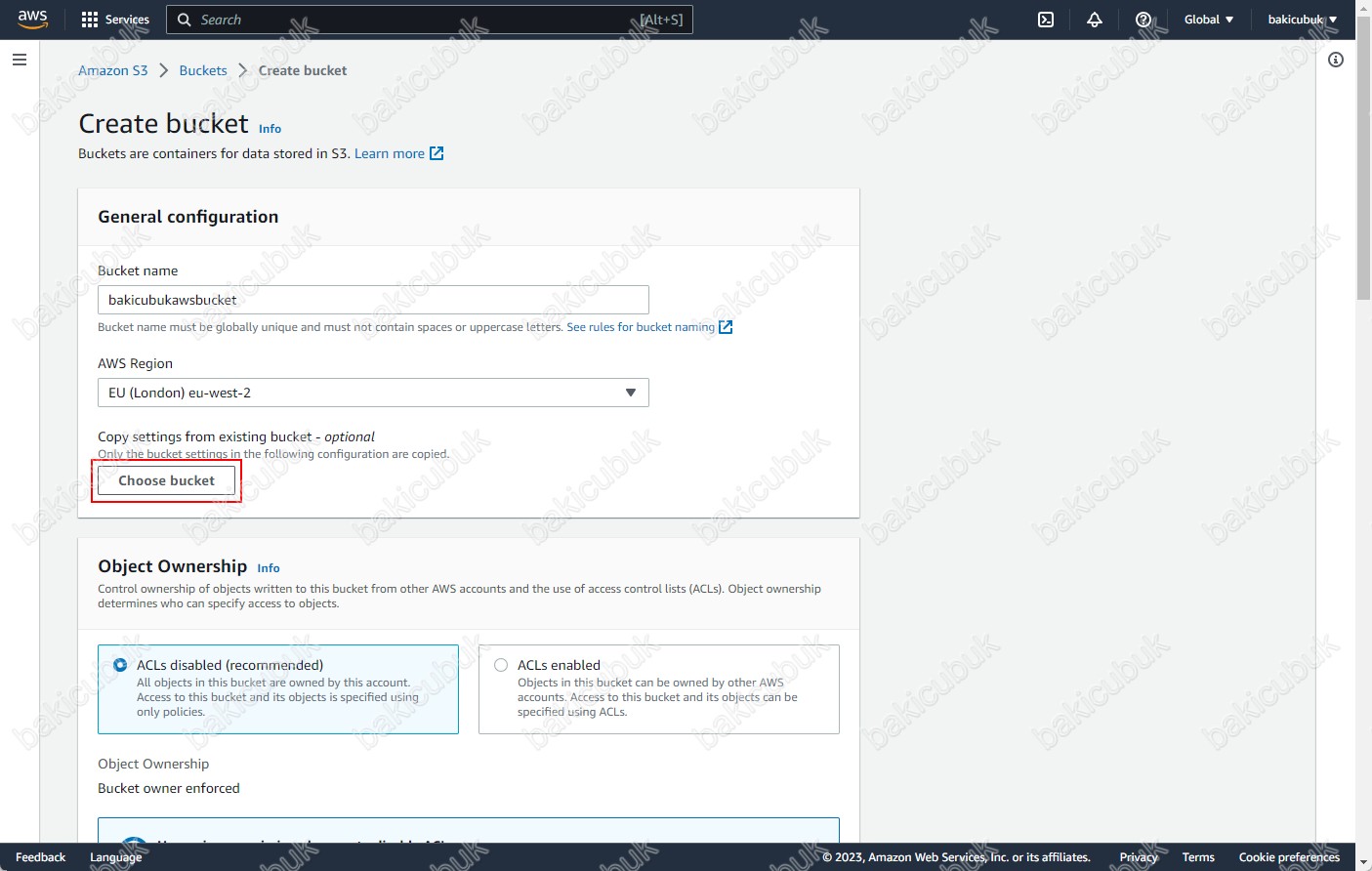Open See rules for bucket naming link
The width and height of the screenshot is (1372, 871).
(641, 327)
